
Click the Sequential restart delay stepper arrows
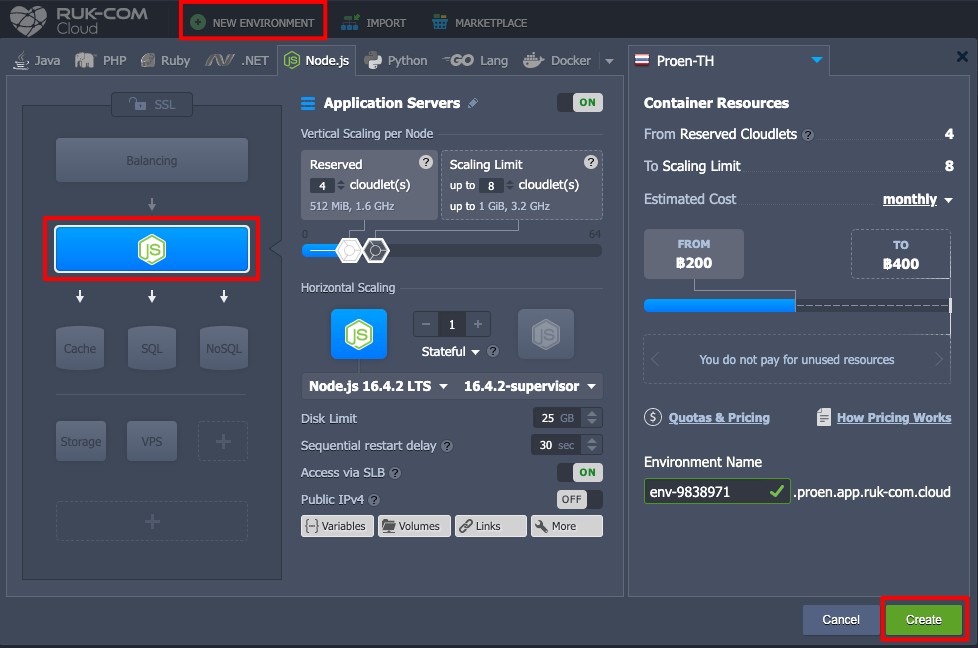592,445
